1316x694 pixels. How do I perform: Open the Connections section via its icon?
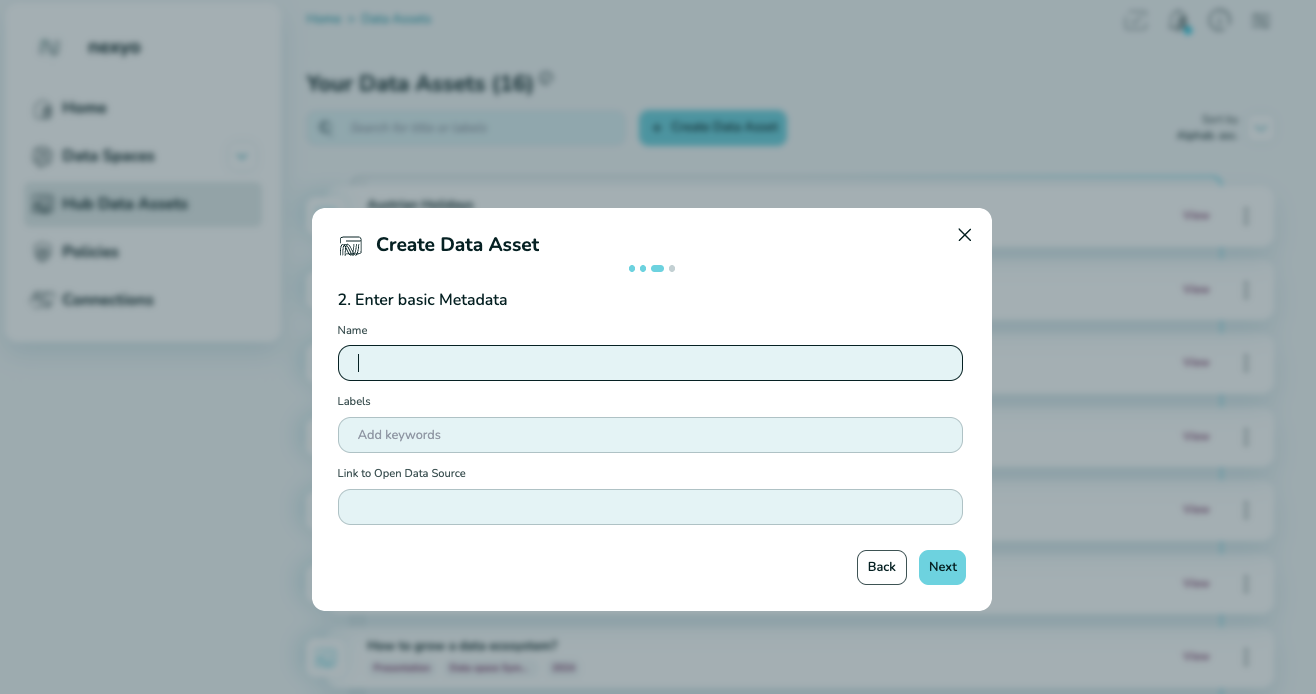coord(42,300)
